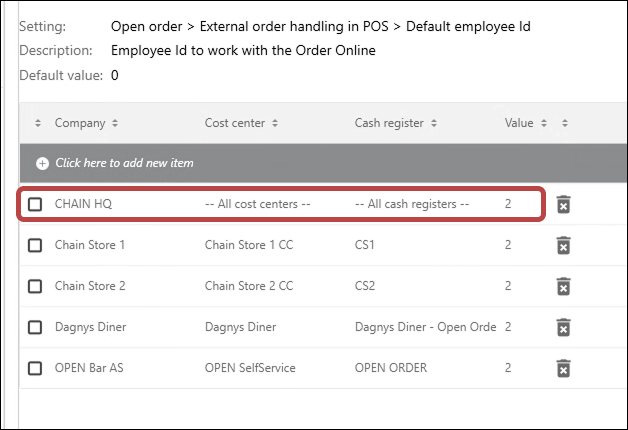Open '-- All cost centers --' cell
628x430 pixels.
click(258, 204)
